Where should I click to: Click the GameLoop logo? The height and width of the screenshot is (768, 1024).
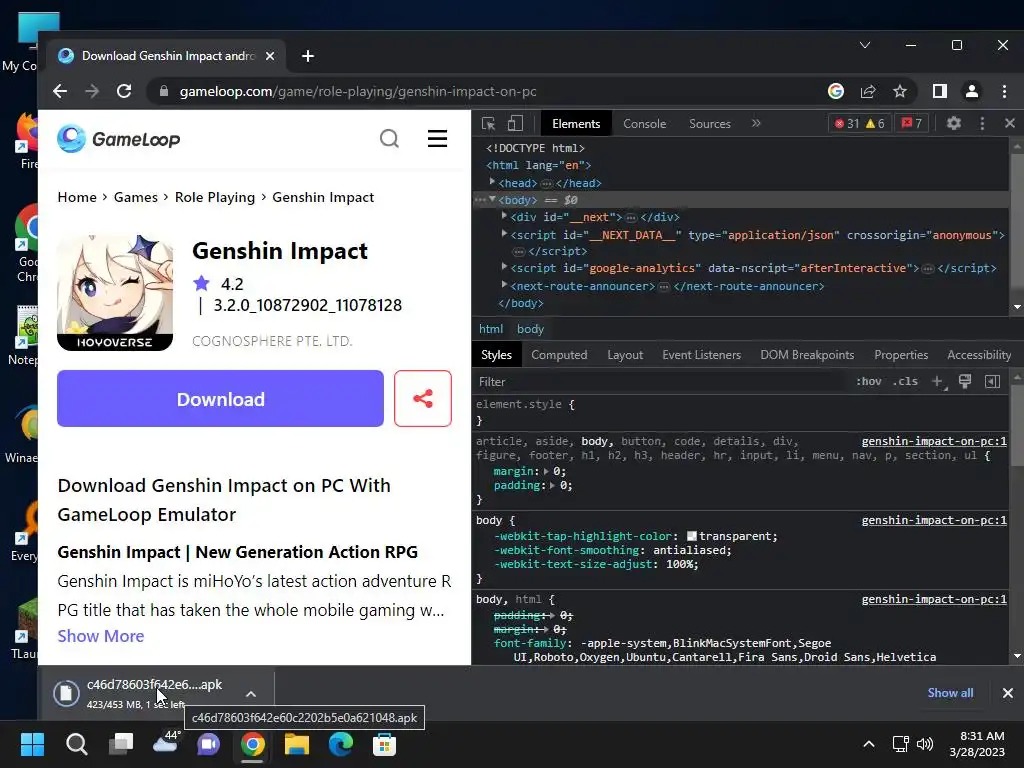119,138
